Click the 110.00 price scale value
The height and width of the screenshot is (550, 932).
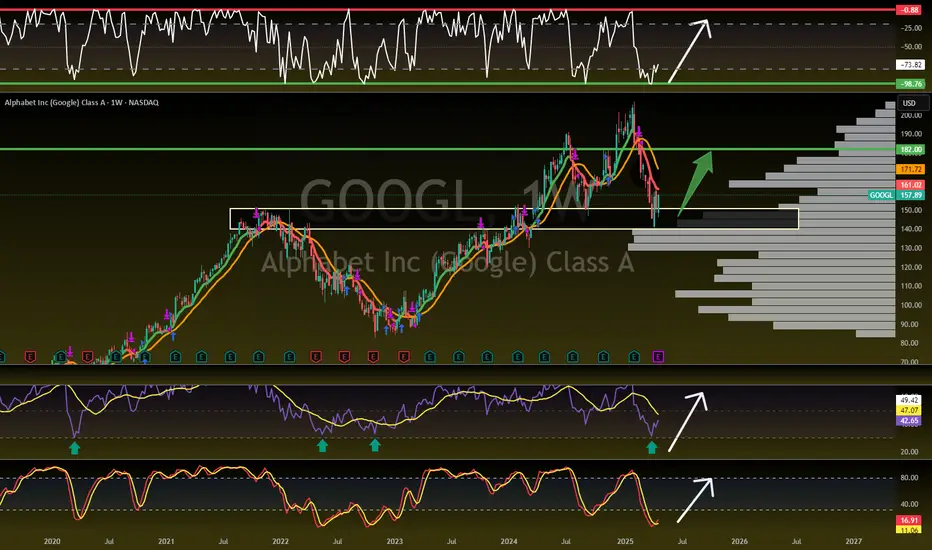click(911, 286)
